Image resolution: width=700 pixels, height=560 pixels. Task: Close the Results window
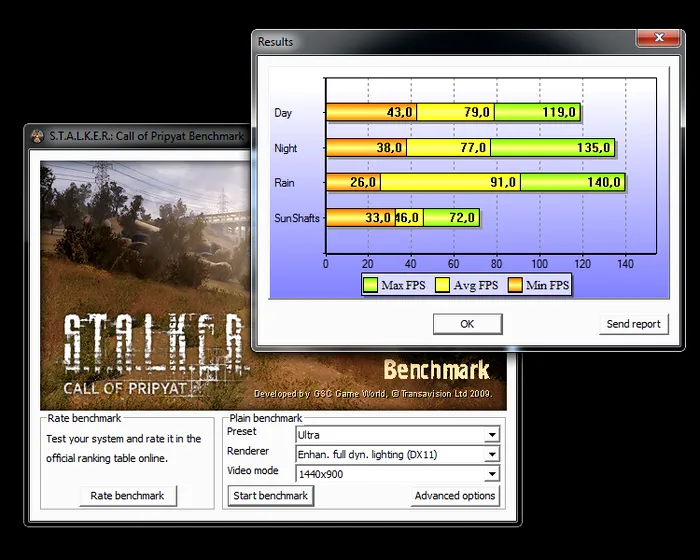click(x=658, y=38)
